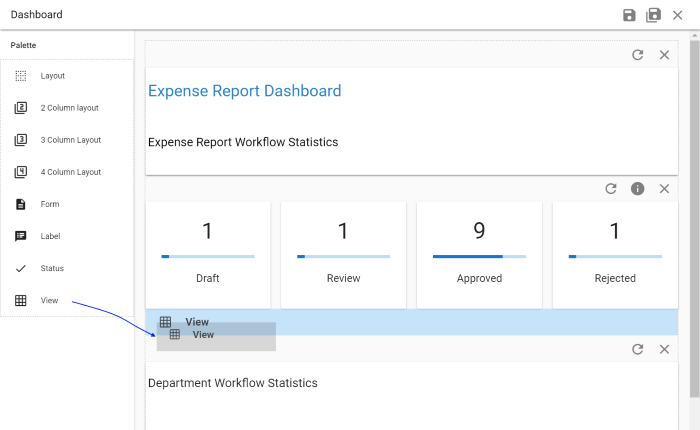
Task: Remove the Expense Report Dashboard header panel
Action: (664, 55)
